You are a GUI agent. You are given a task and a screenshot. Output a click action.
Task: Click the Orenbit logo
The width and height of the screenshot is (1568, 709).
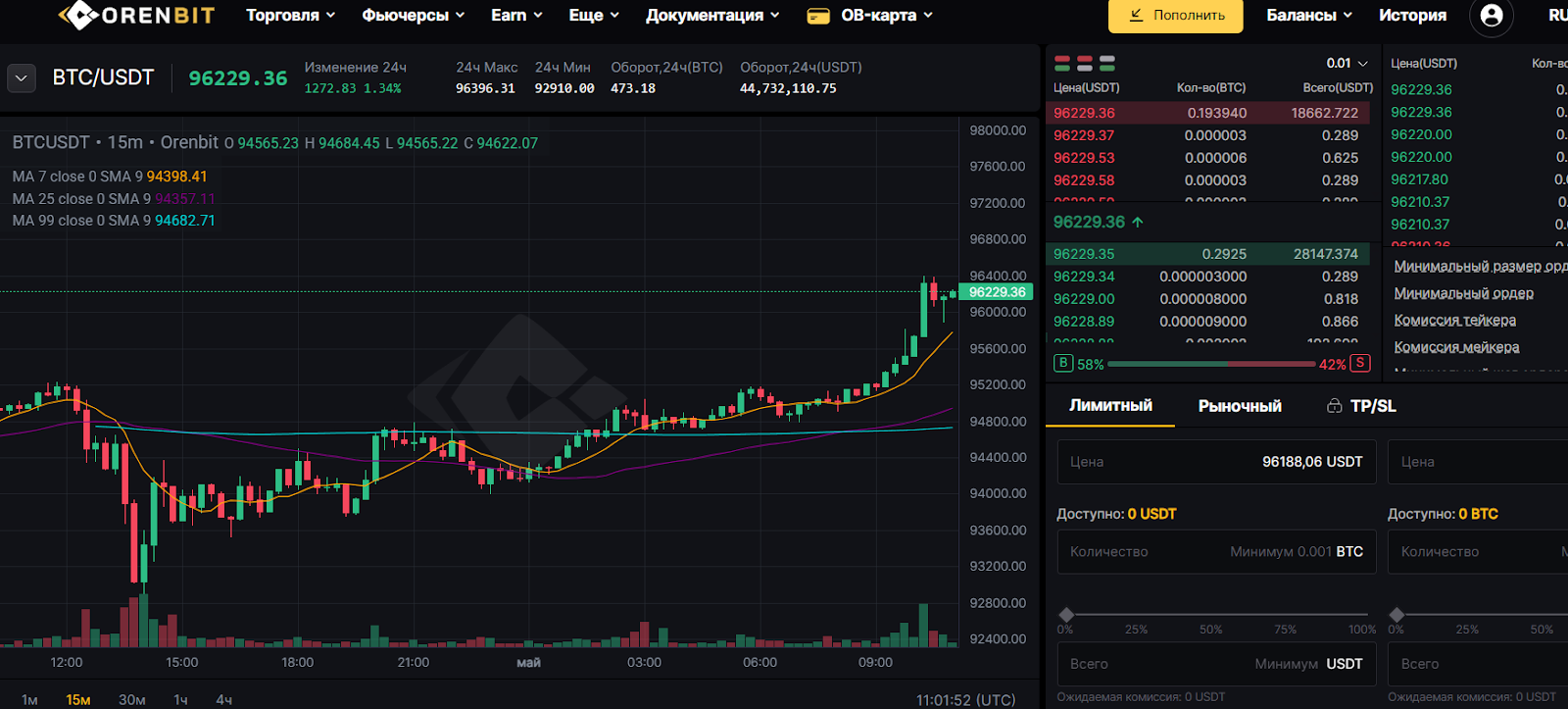[x=136, y=15]
